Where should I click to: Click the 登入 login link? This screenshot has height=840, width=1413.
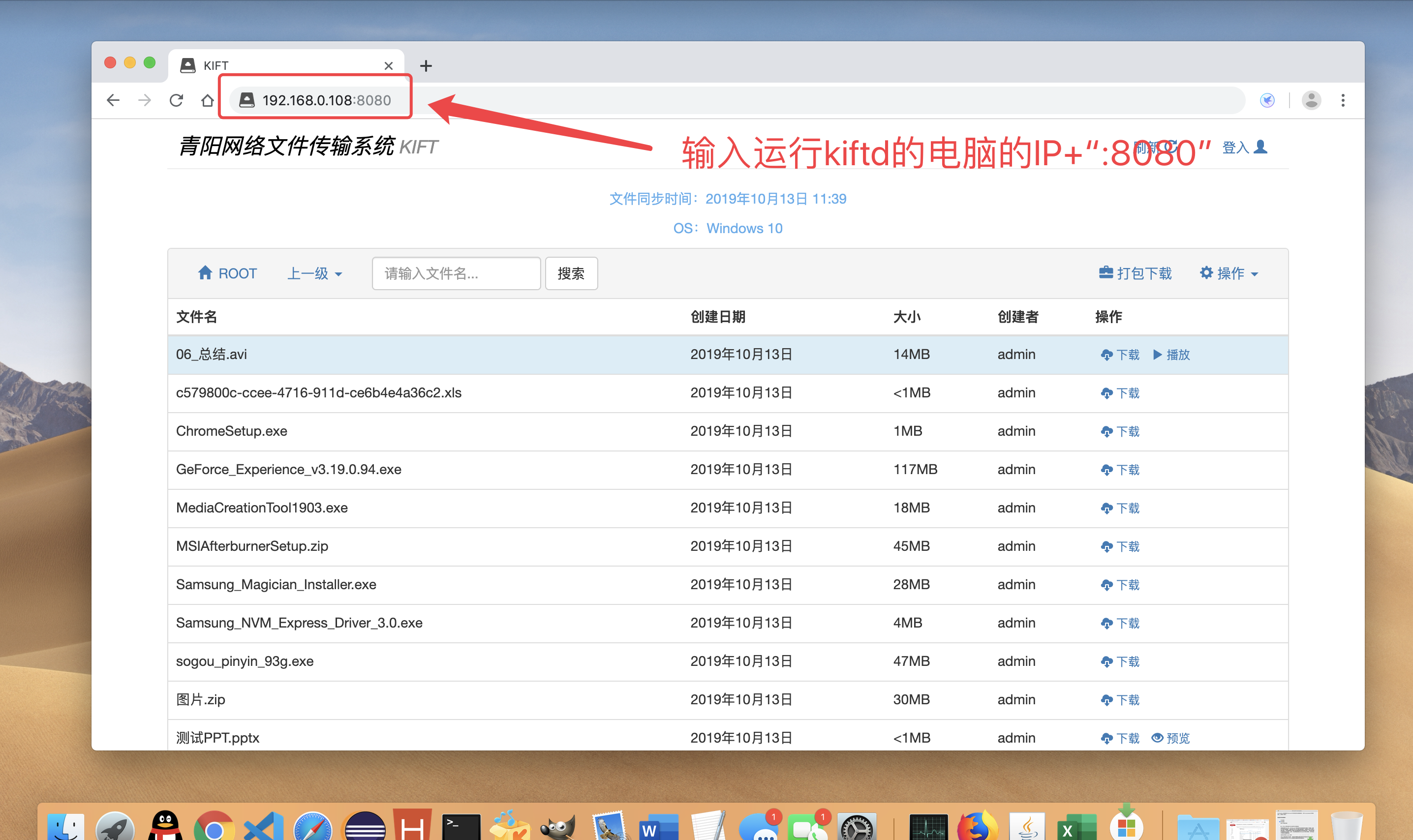1237,147
